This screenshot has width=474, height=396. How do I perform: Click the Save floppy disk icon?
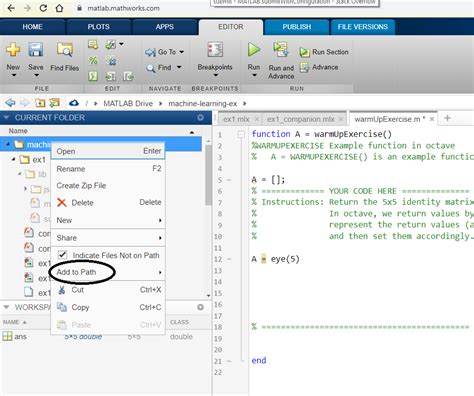pyautogui.click(x=35, y=49)
